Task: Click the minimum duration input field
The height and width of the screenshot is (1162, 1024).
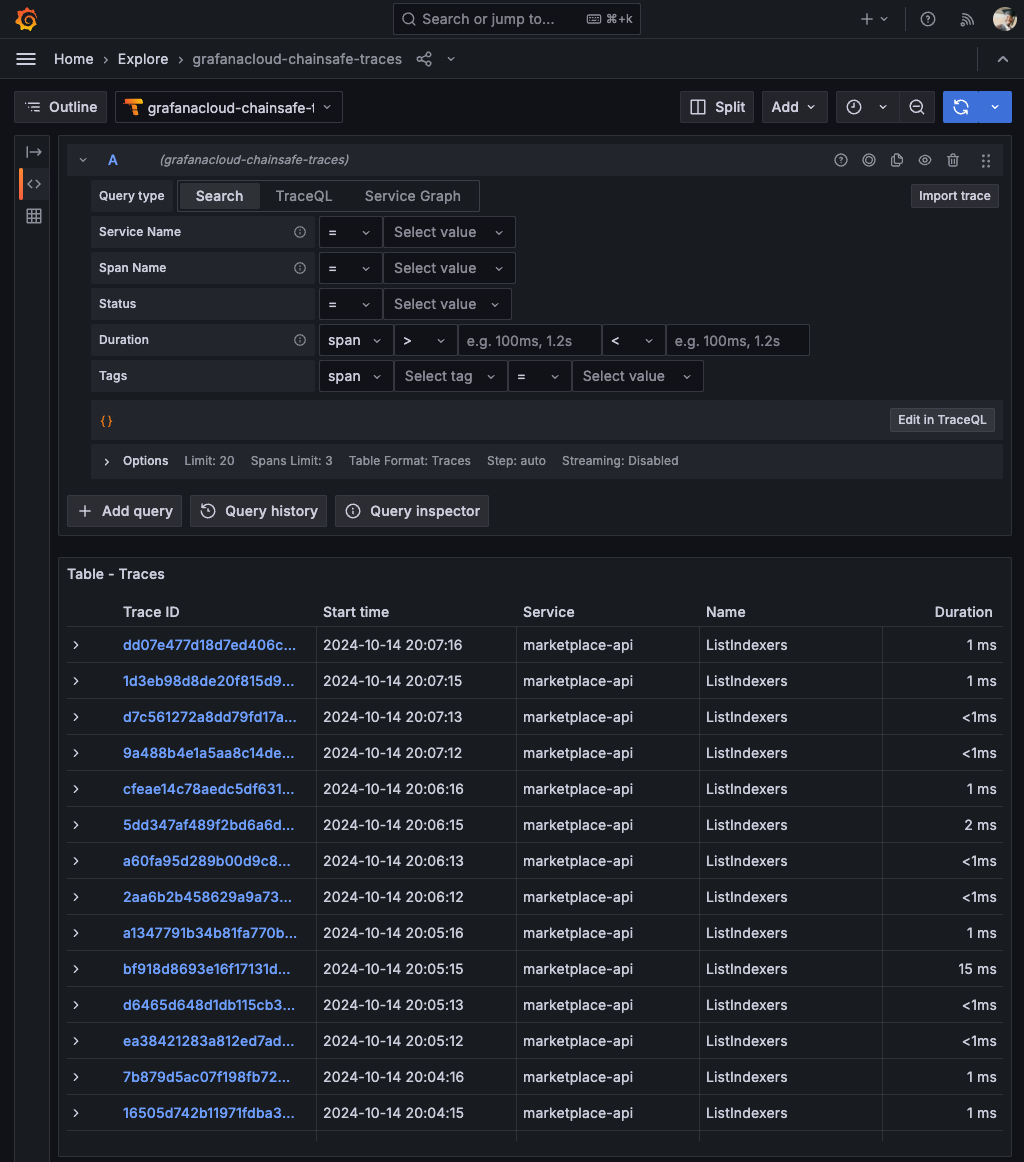Action: click(x=529, y=340)
